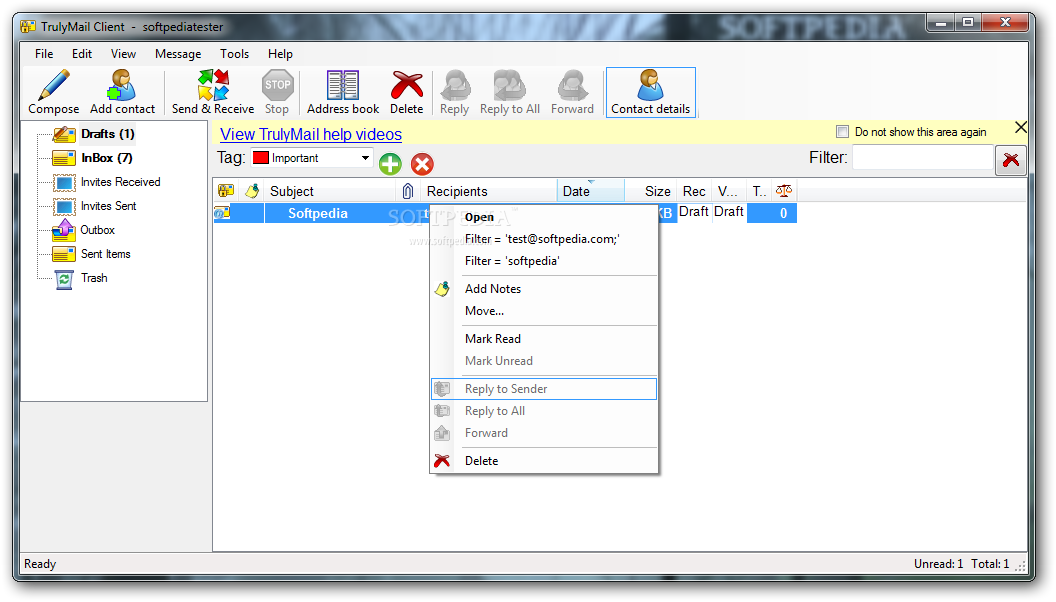
Task: Click the Reply to All toolbar icon
Action: pos(509,85)
